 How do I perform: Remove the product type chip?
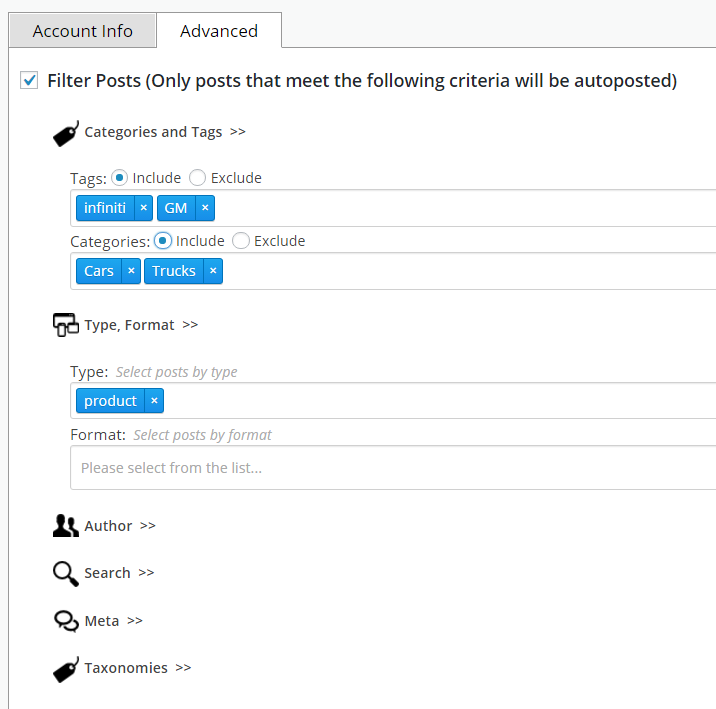pyautogui.click(x=154, y=401)
